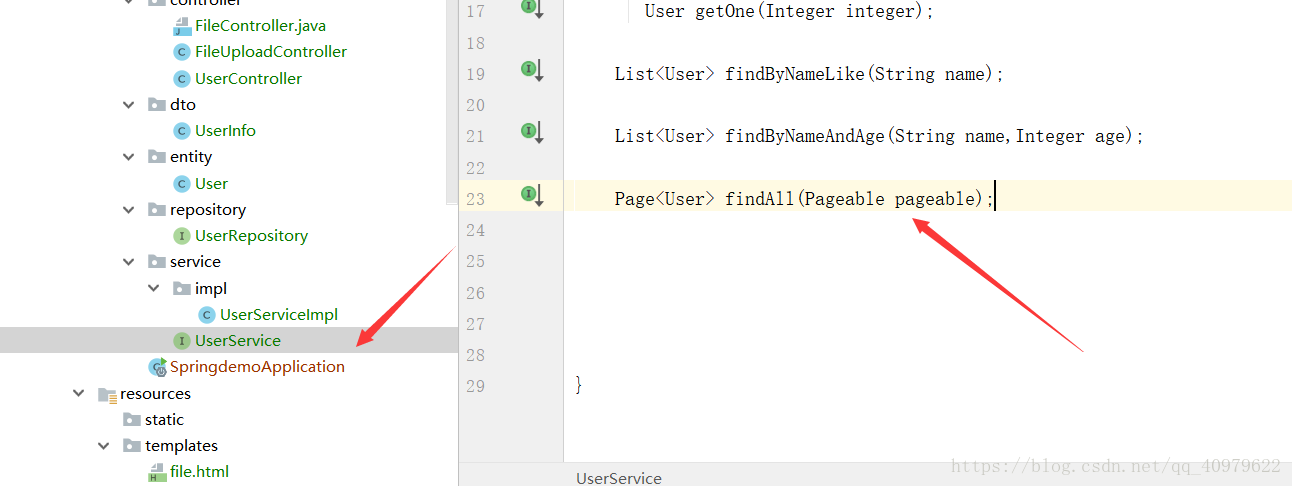Click findAll method name on line 23
The image size is (1292, 486).
pos(759,199)
